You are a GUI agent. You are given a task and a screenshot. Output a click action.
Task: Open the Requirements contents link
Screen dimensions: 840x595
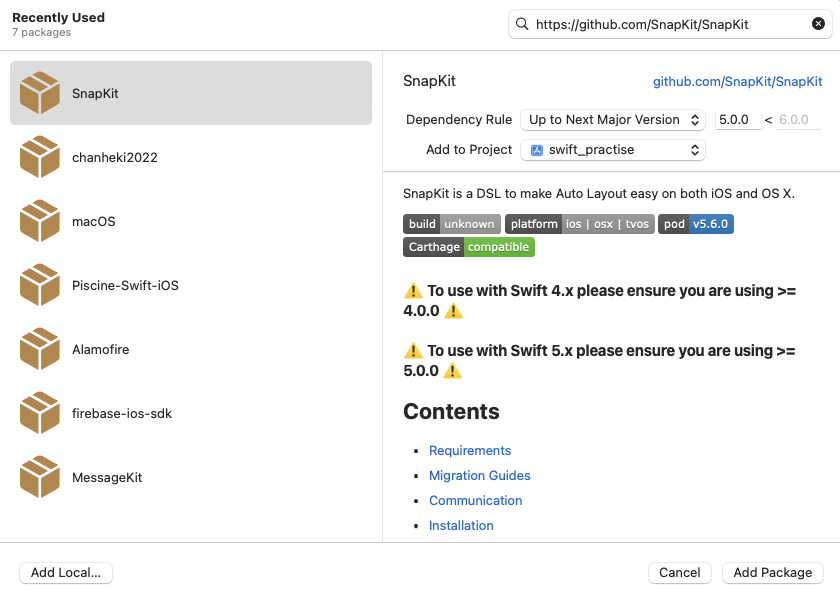(x=470, y=450)
